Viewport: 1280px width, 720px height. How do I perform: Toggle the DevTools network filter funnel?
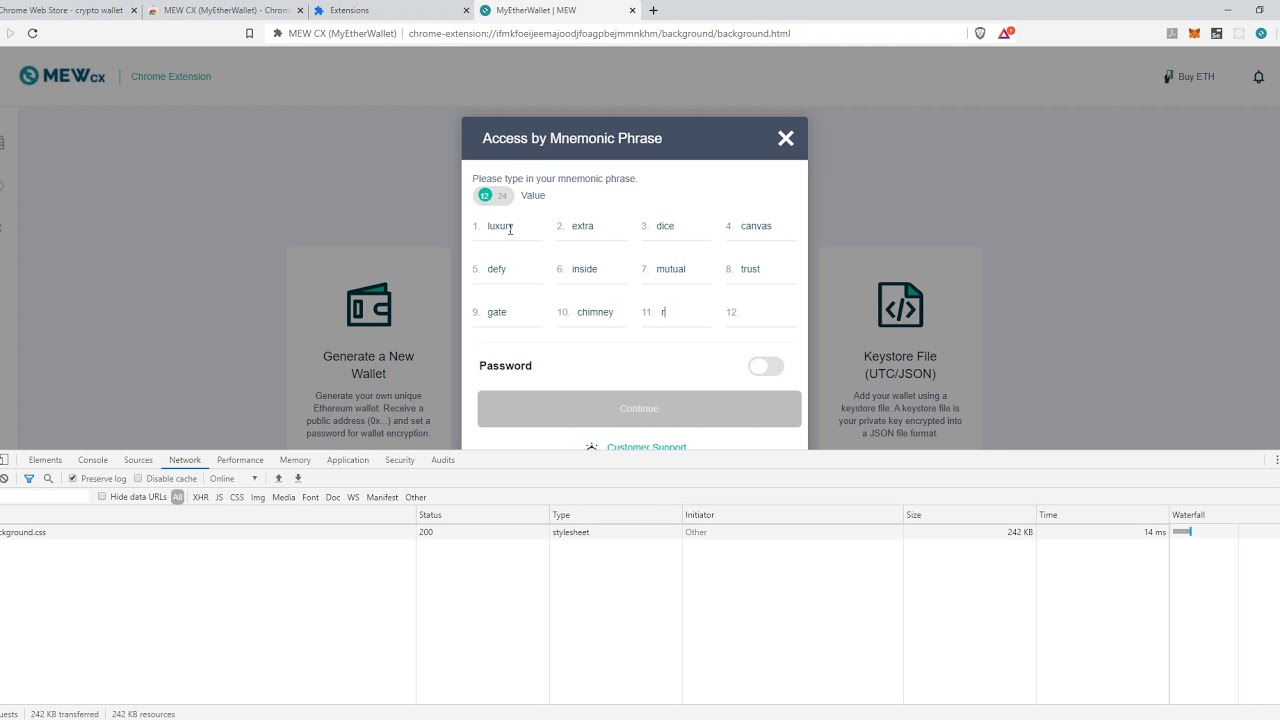[29, 479]
